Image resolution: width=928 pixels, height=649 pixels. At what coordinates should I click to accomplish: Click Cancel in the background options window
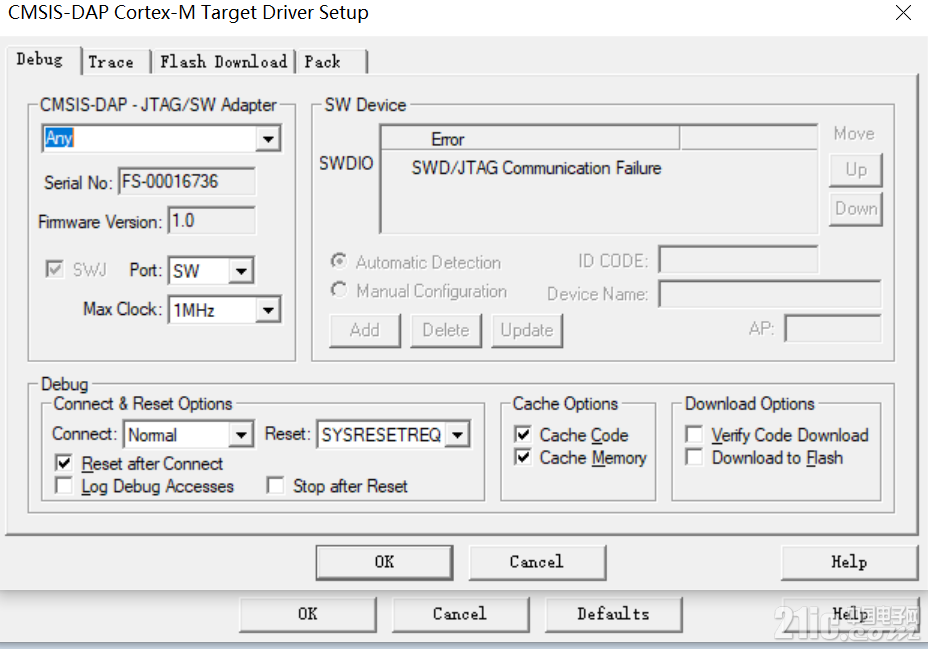click(460, 614)
